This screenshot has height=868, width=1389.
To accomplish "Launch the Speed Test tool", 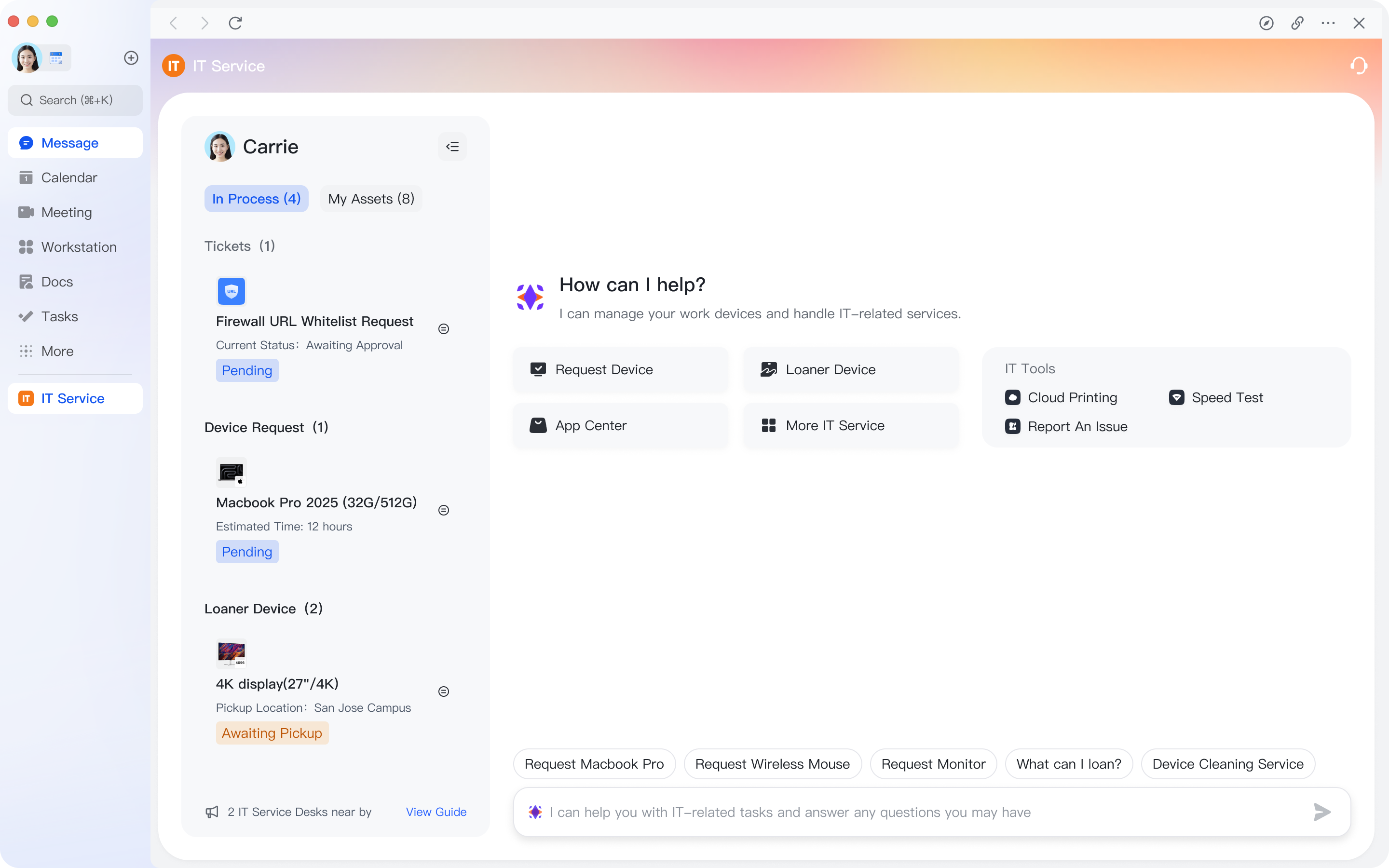I will click(1216, 397).
